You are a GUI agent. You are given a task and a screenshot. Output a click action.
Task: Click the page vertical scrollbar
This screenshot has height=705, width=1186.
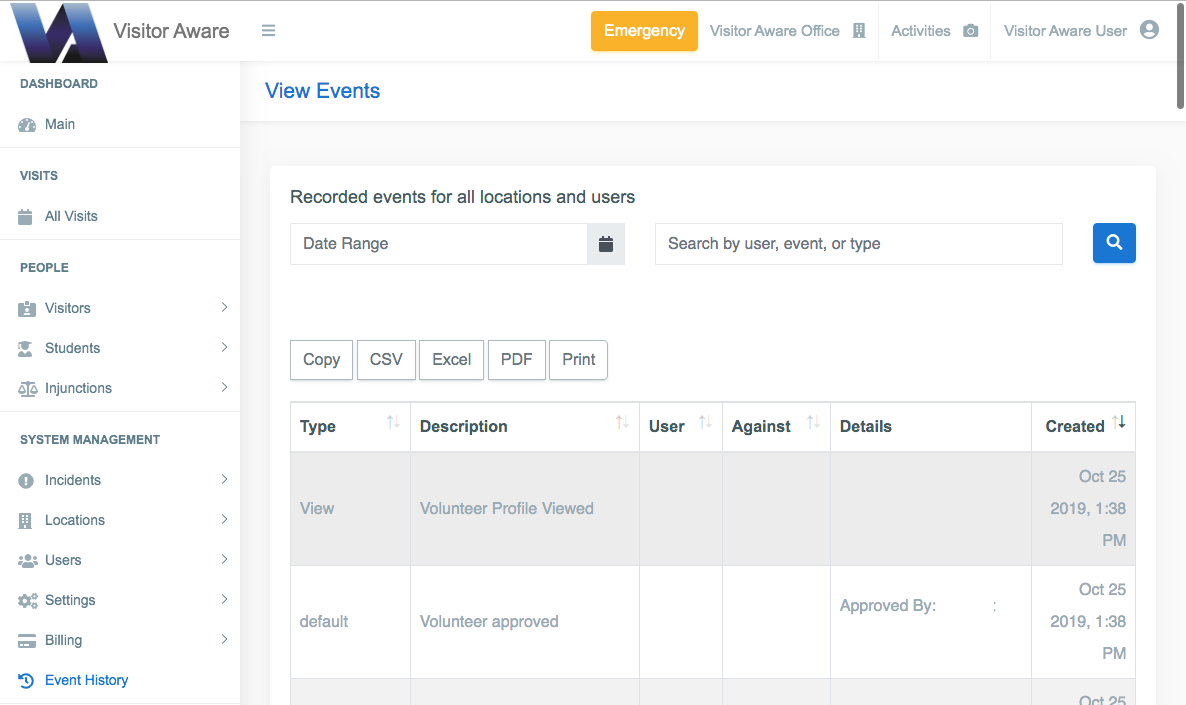tap(1180, 54)
